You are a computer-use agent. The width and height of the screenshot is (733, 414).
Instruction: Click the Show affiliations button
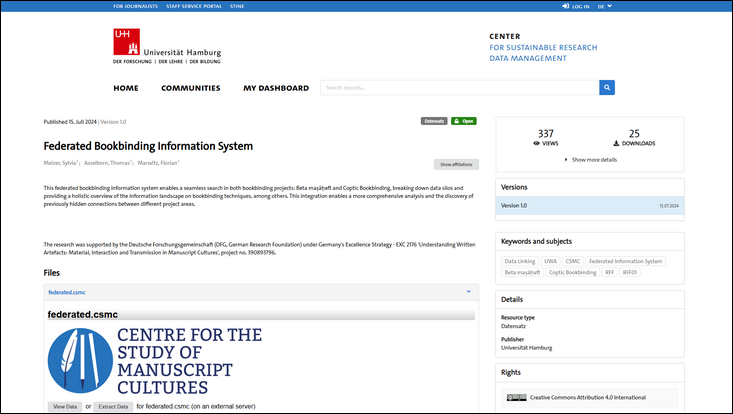(456, 164)
